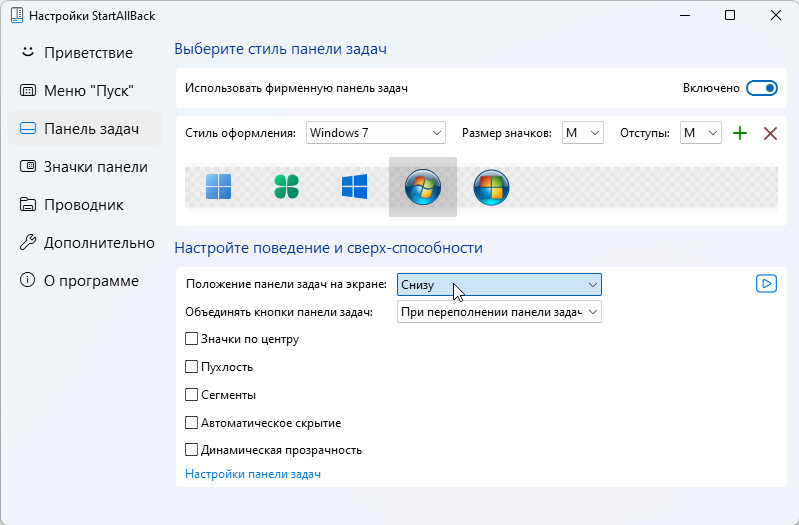
Task: Click the label Использовать фирменную панель задач
Action: click(296, 88)
